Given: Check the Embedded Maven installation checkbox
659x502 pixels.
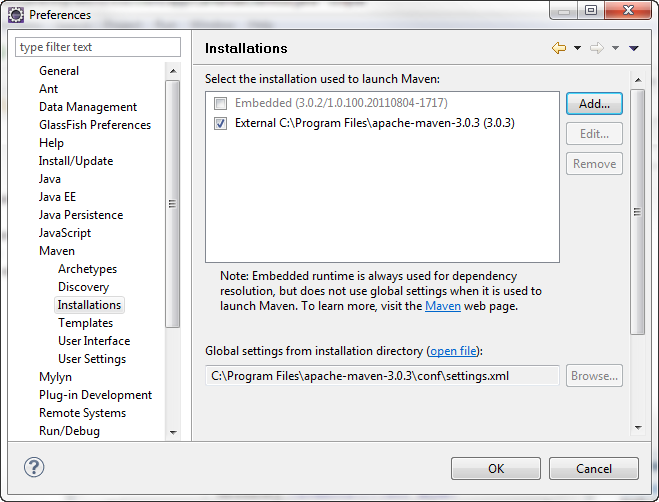Looking at the screenshot, I should (x=220, y=103).
